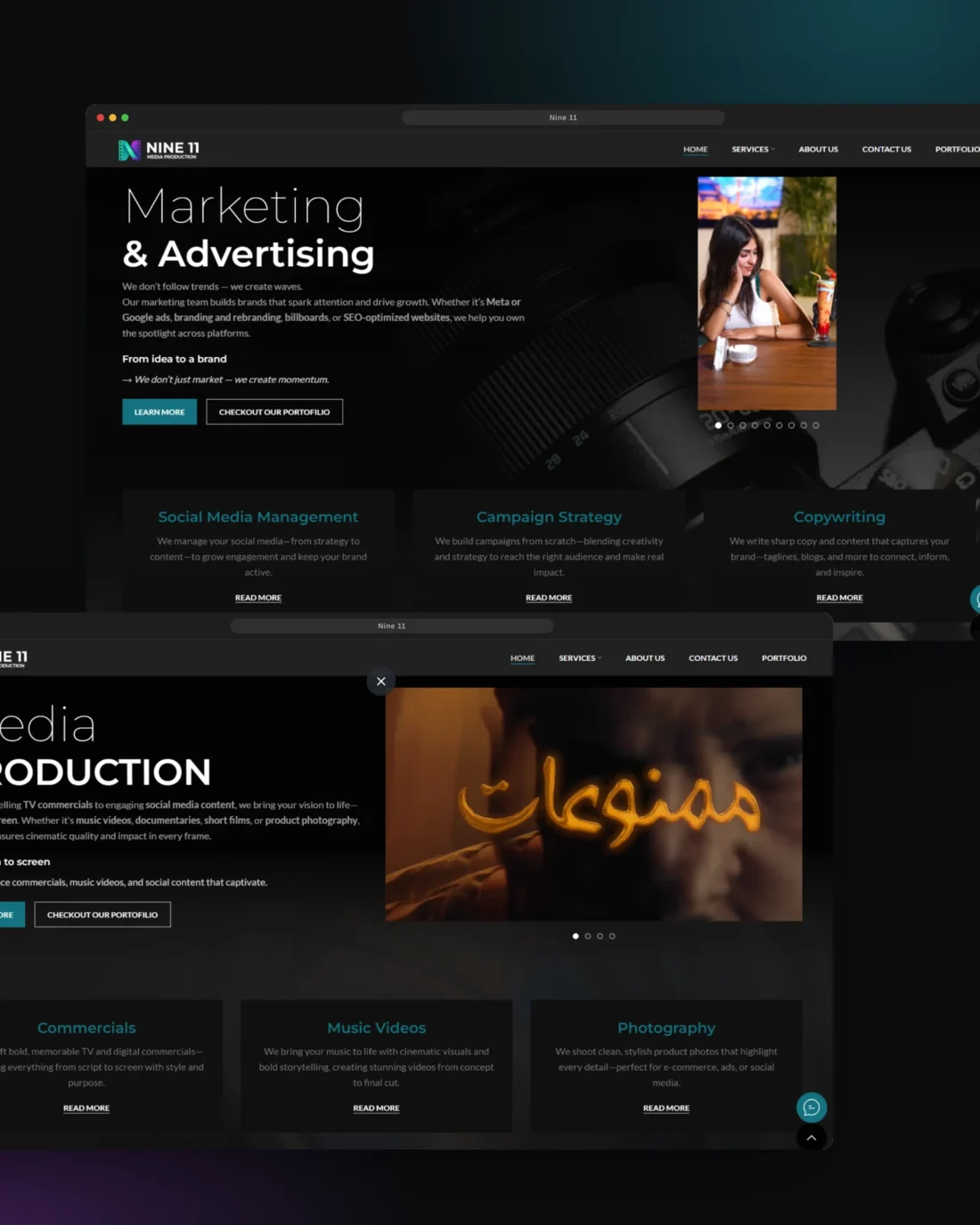The image size is (980, 1225).
Task: Click the Campaign Strategy card heading
Action: [549, 517]
